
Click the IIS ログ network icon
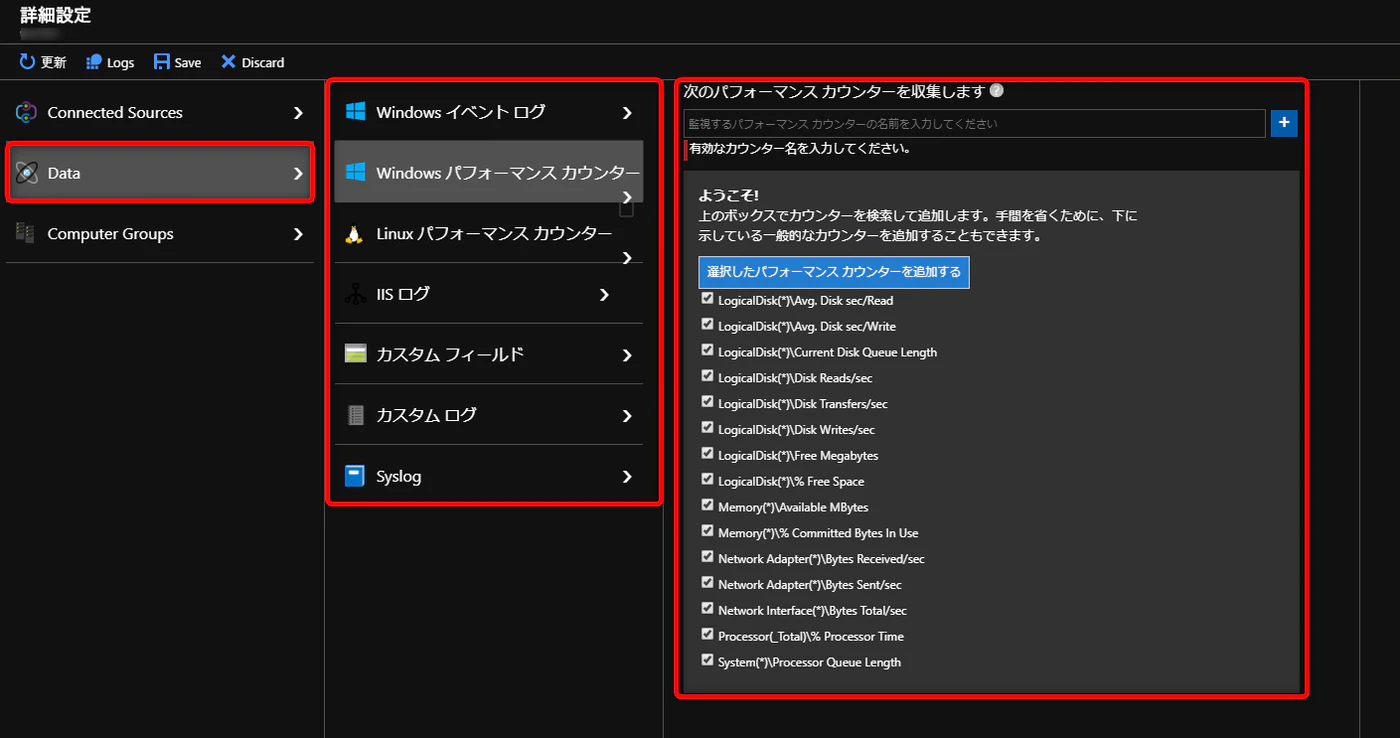point(355,294)
